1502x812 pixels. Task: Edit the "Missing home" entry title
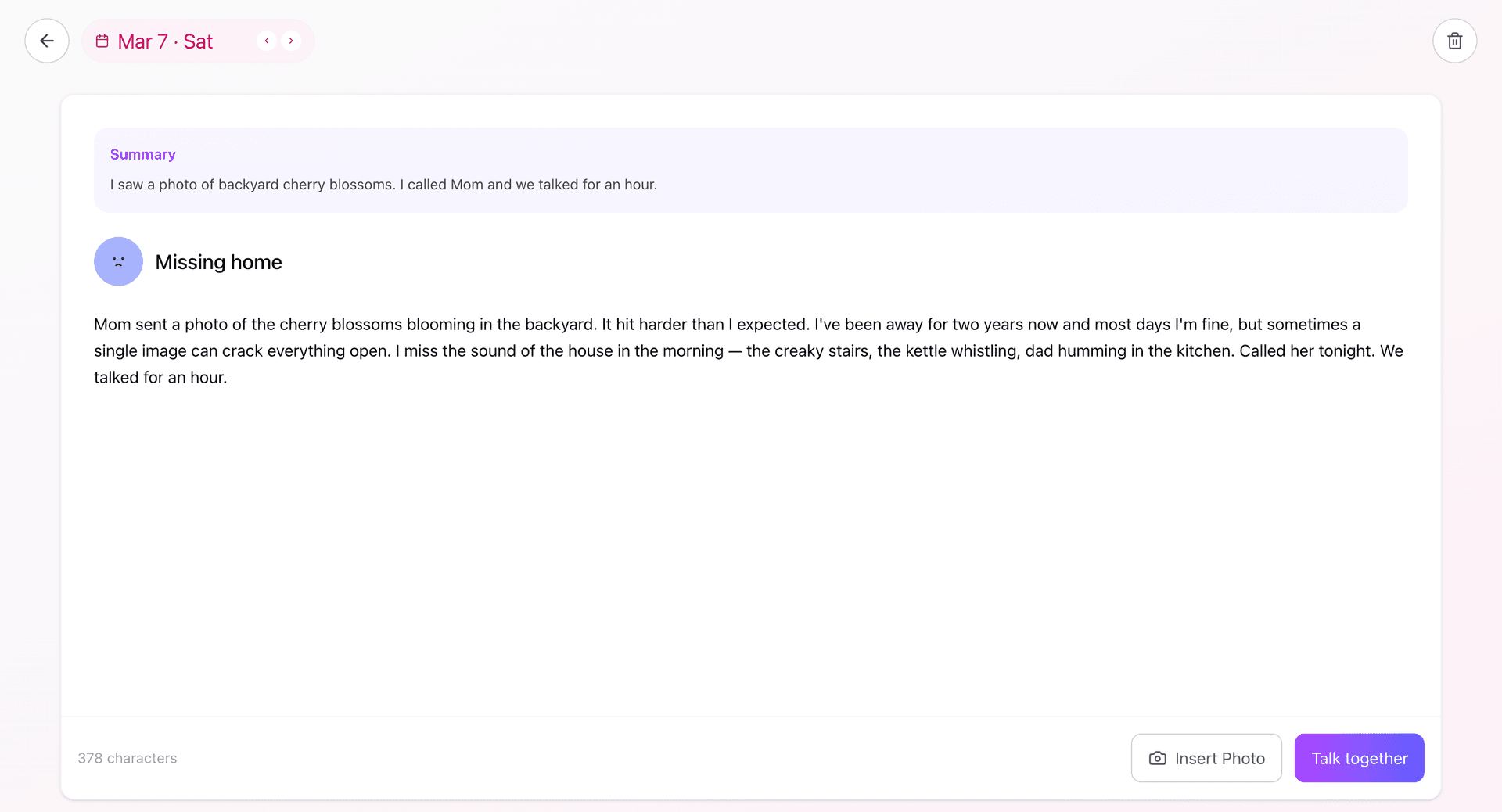click(218, 262)
